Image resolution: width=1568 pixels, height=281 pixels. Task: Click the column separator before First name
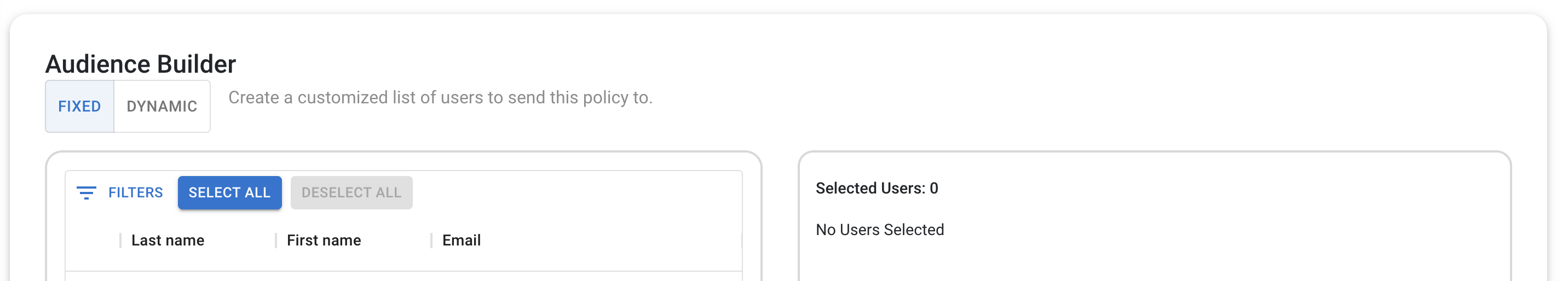pos(276,240)
